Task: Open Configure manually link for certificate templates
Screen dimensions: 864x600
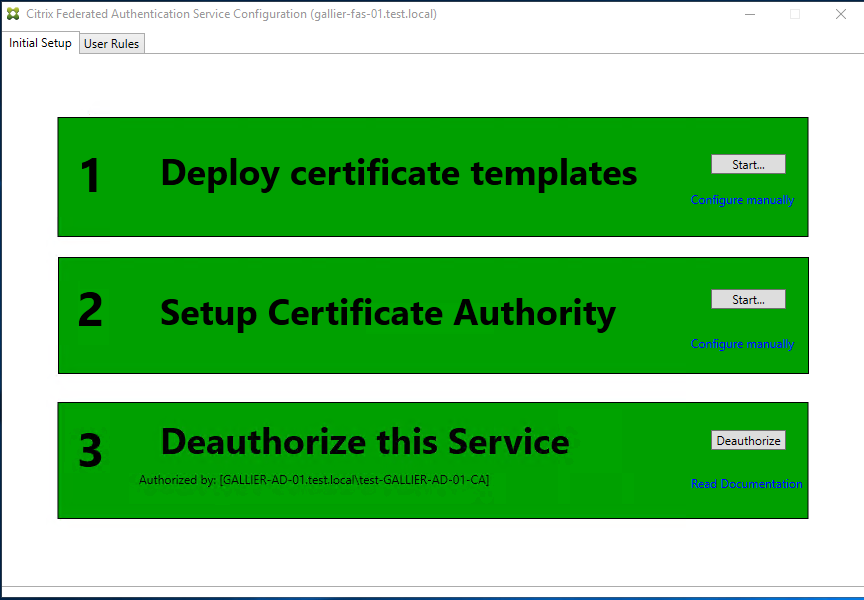Action: pyautogui.click(x=742, y=200)
